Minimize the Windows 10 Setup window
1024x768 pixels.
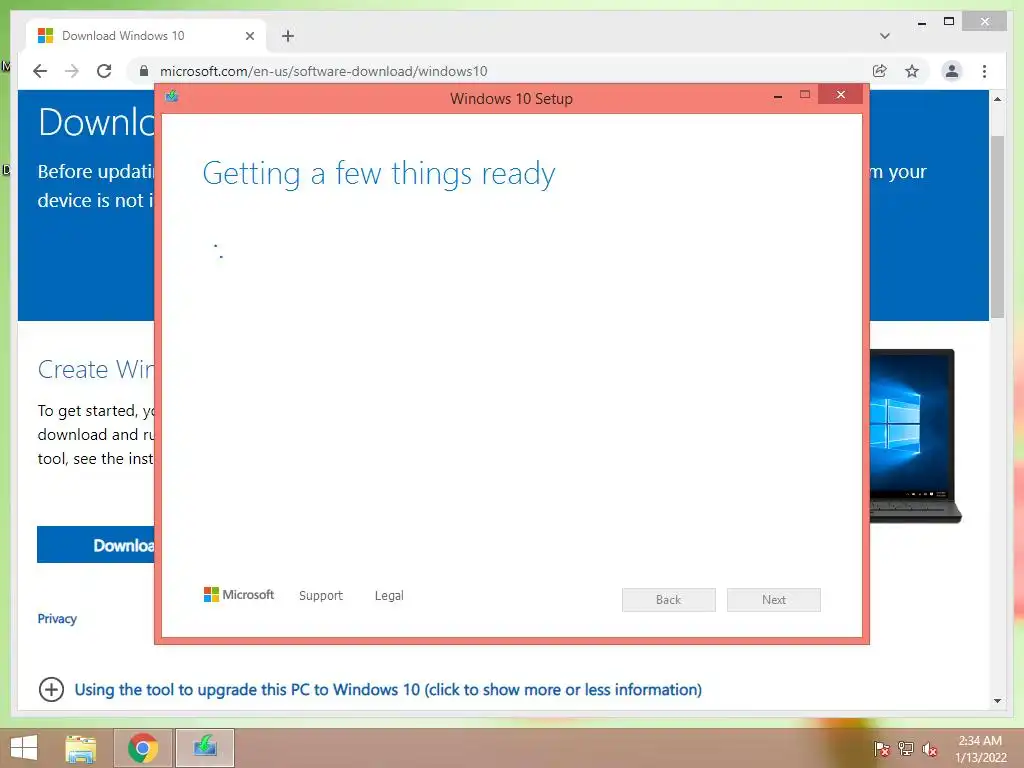(x=778, y=96)
